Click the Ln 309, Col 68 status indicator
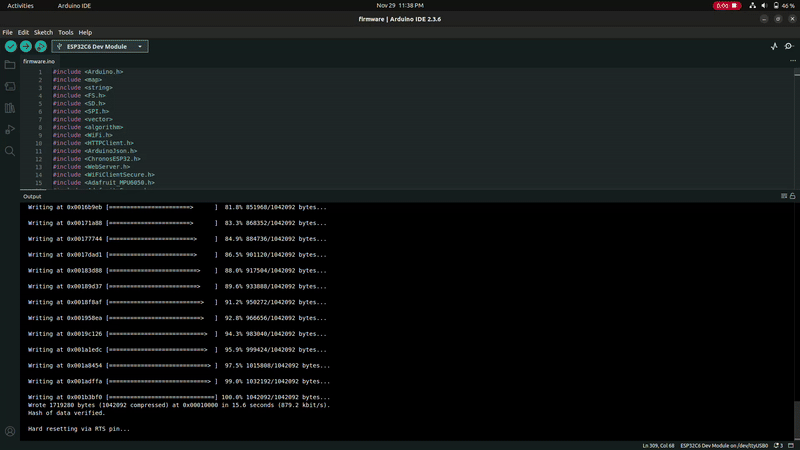The image size is (800, 450). (656, 445)
